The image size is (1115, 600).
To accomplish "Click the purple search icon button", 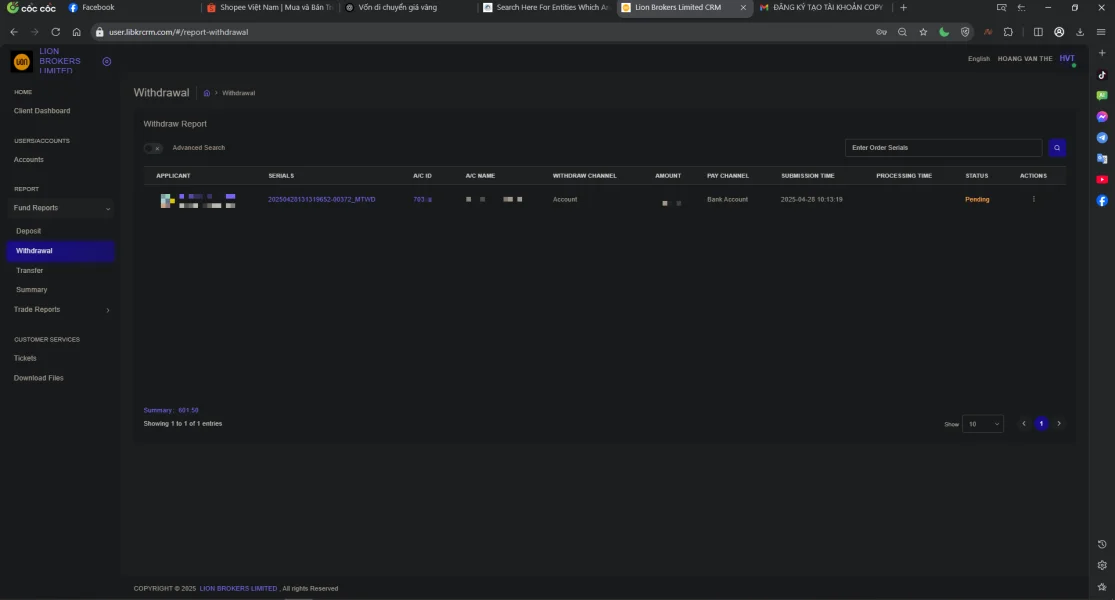I will 1057,148.
